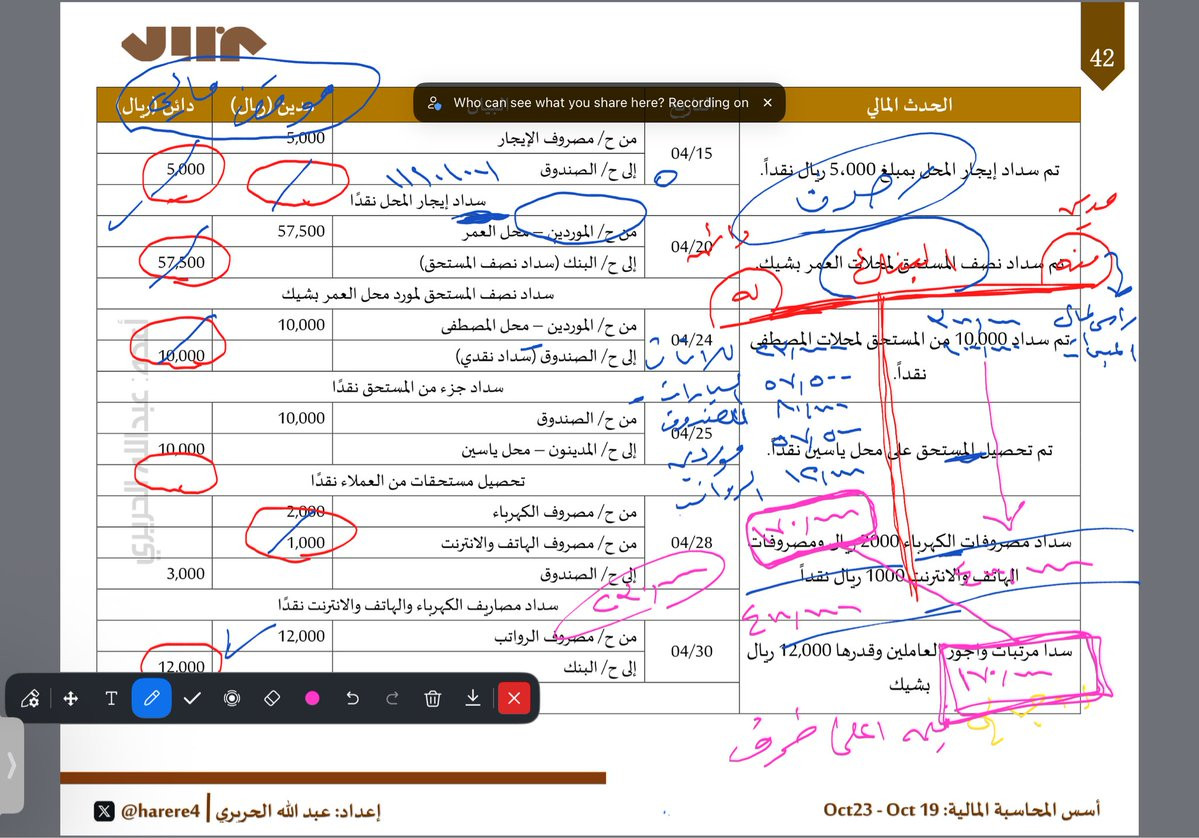Viewport: 1199px width, 838px height.
Task: Click 'إلى ح/ المدينون – محل ياسين' entry
Action: pyautogui.click(x=549, y=450)
